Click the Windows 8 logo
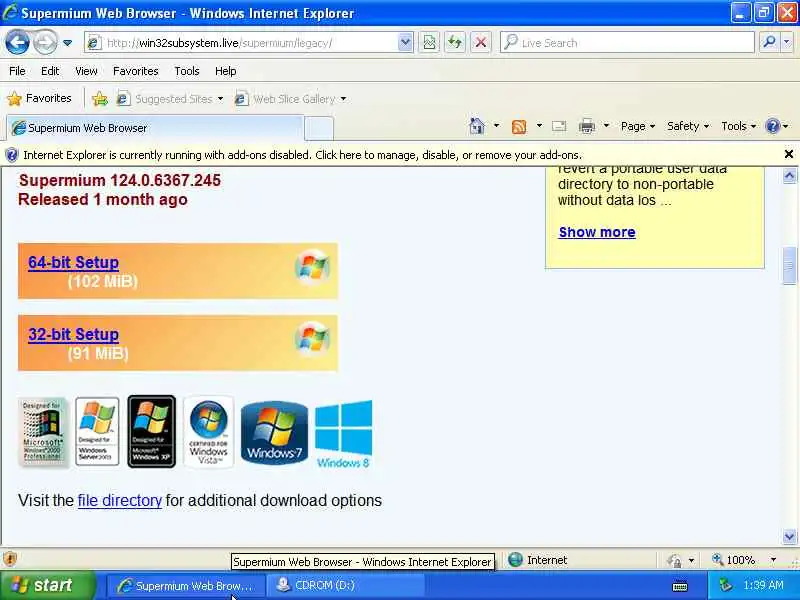The width and height of the screenshot is (800, 600). point(343,434)
